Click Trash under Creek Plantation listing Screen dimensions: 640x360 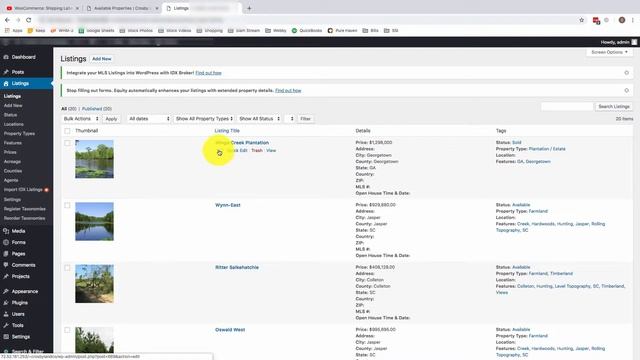tap(257, 151)
